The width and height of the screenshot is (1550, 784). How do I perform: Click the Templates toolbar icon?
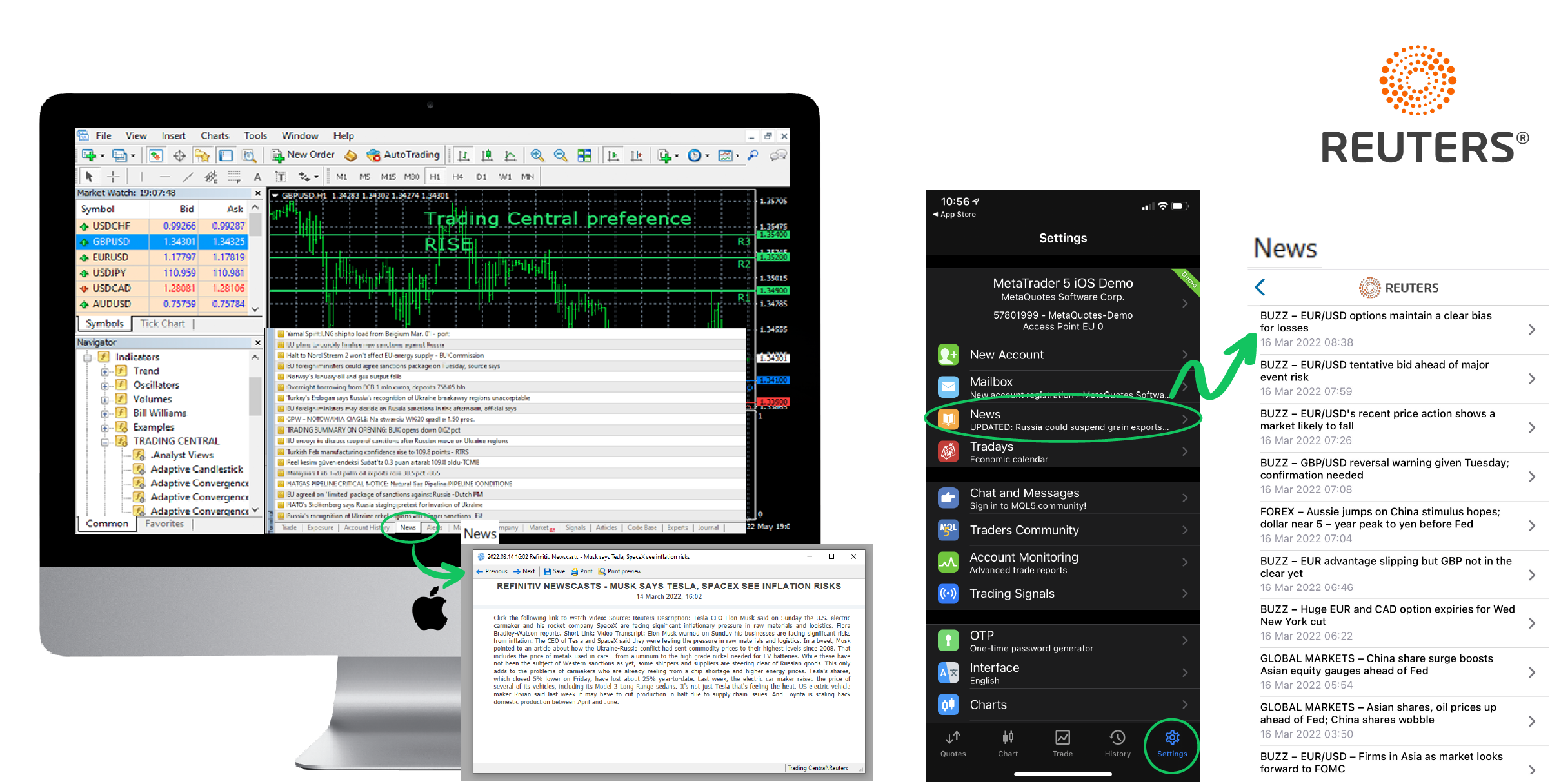pos(725,155)
